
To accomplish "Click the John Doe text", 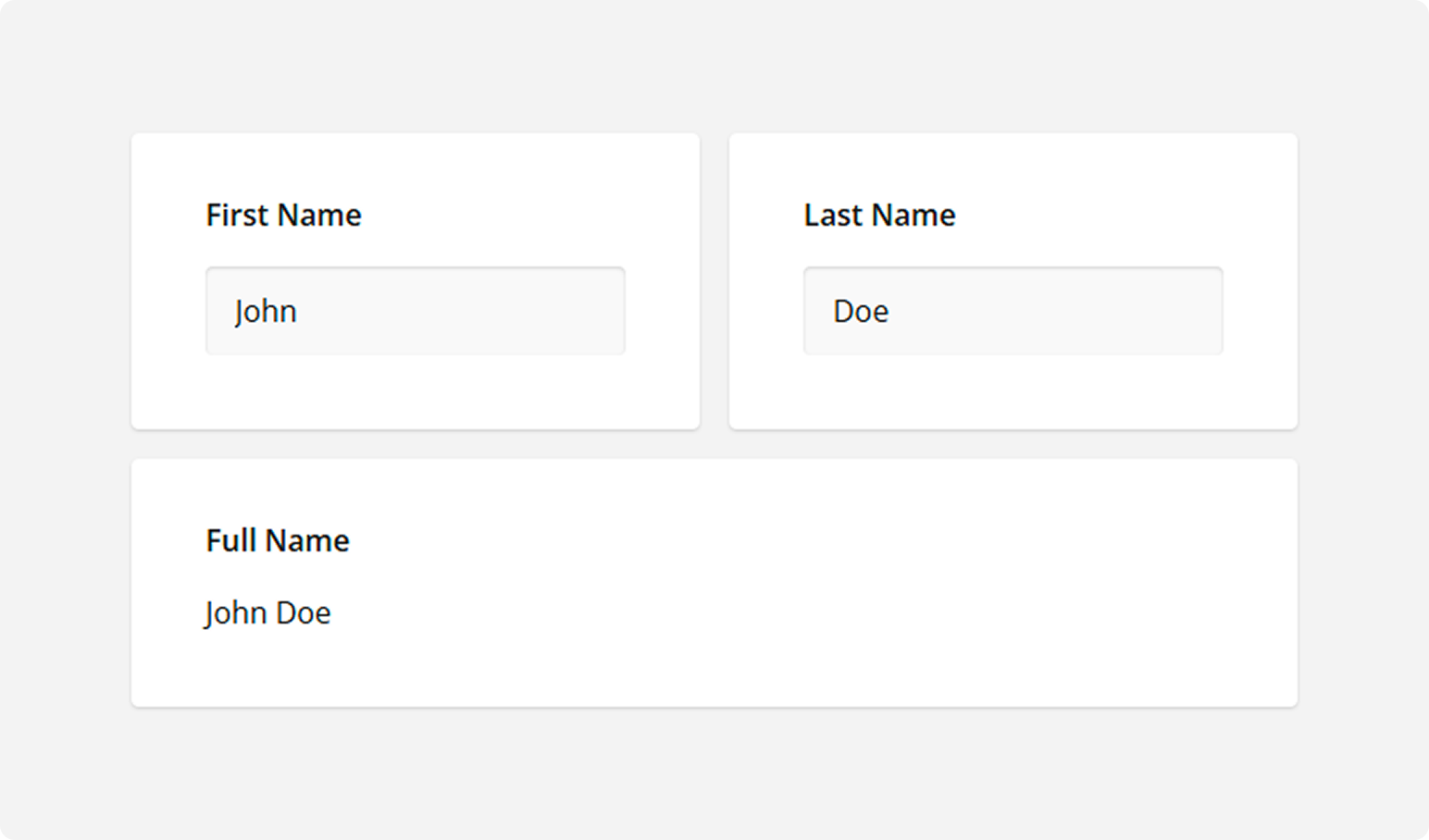I will 267,611.
